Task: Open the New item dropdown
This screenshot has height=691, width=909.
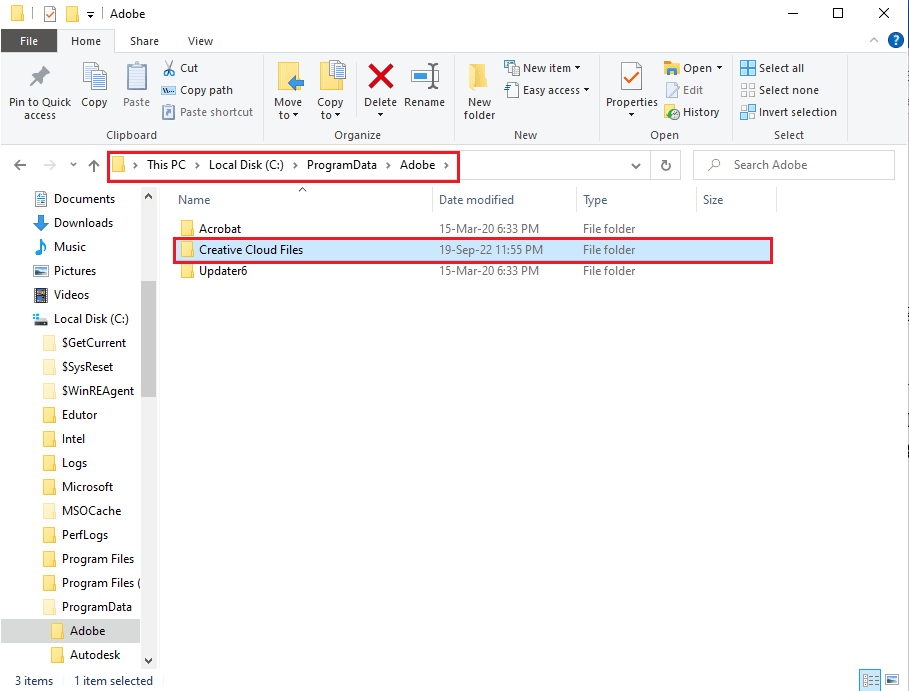Action: 542,68
